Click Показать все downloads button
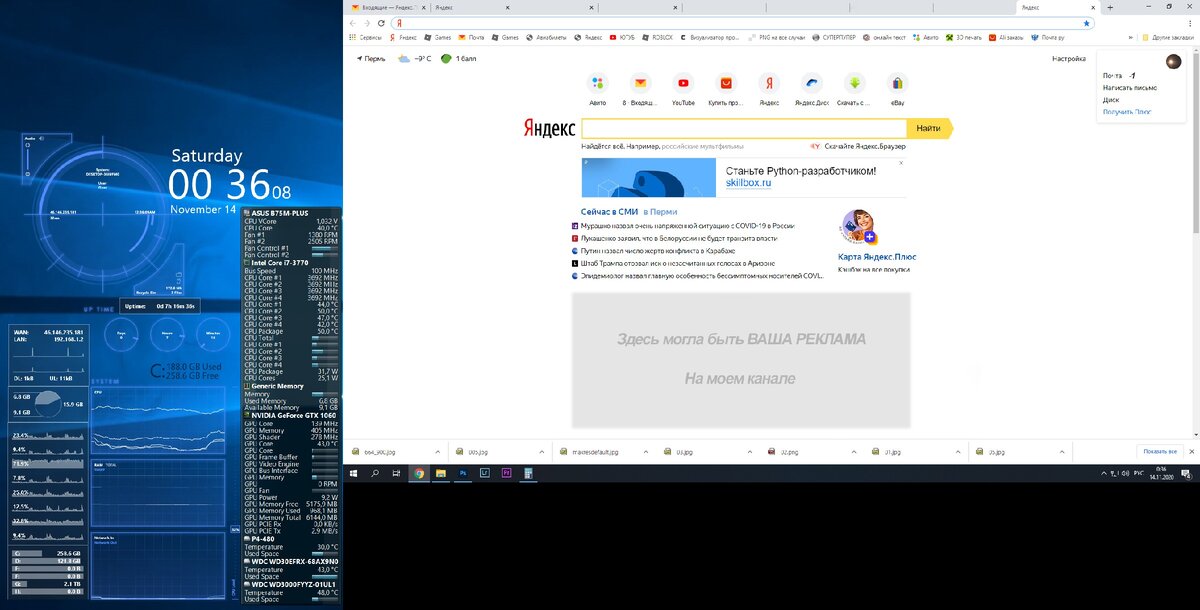 click(x=1160, y=451)
